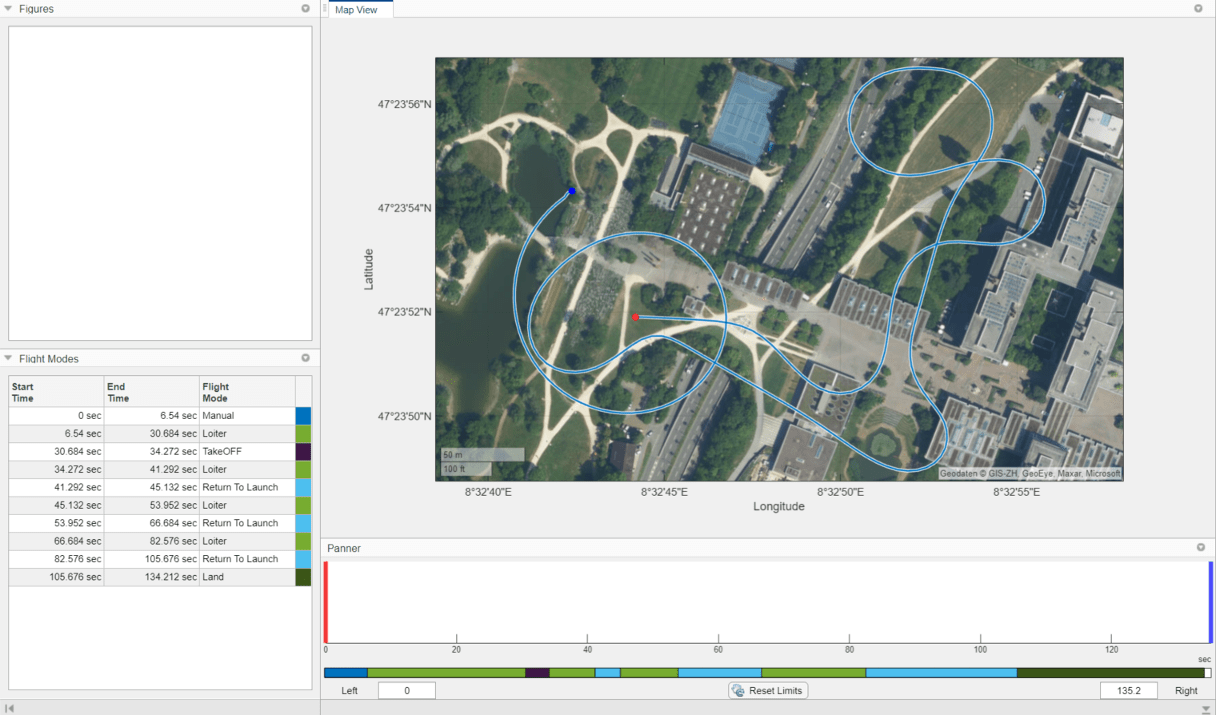
Task: Select the Land flight mode row
Action: click(x=150, y=577)
